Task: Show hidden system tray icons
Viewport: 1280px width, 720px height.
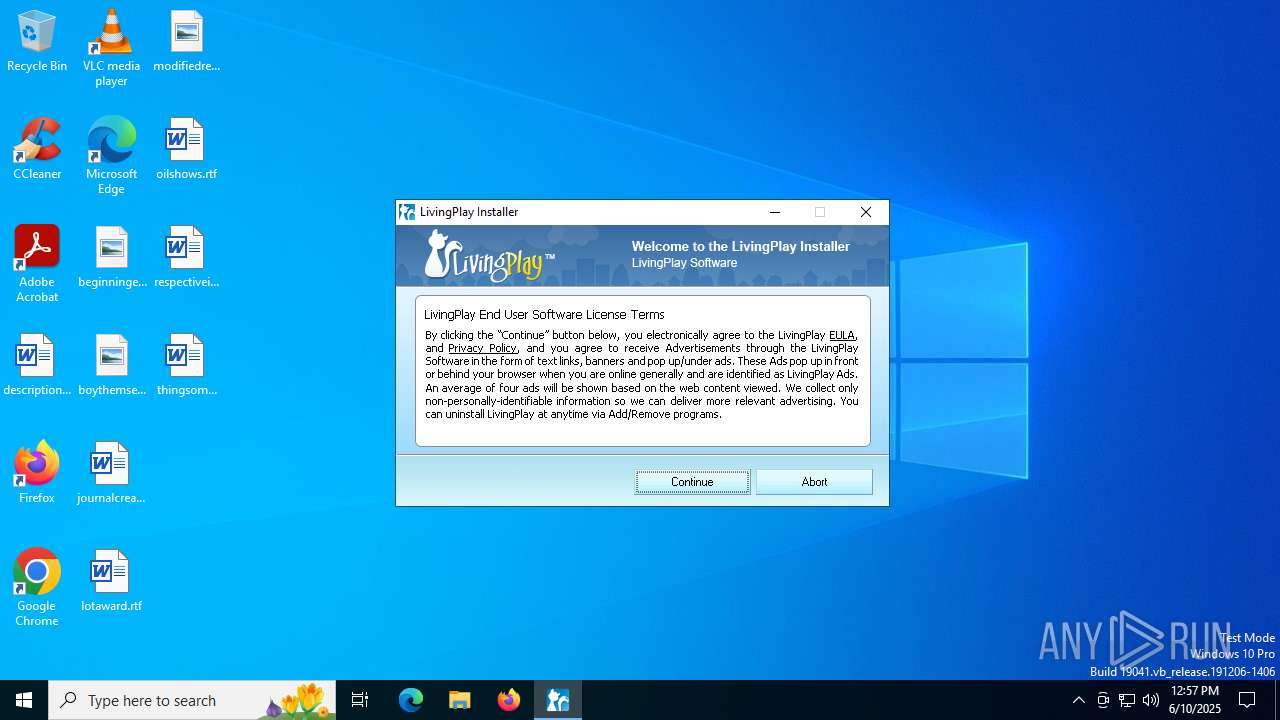Action: click(1078, 700)
